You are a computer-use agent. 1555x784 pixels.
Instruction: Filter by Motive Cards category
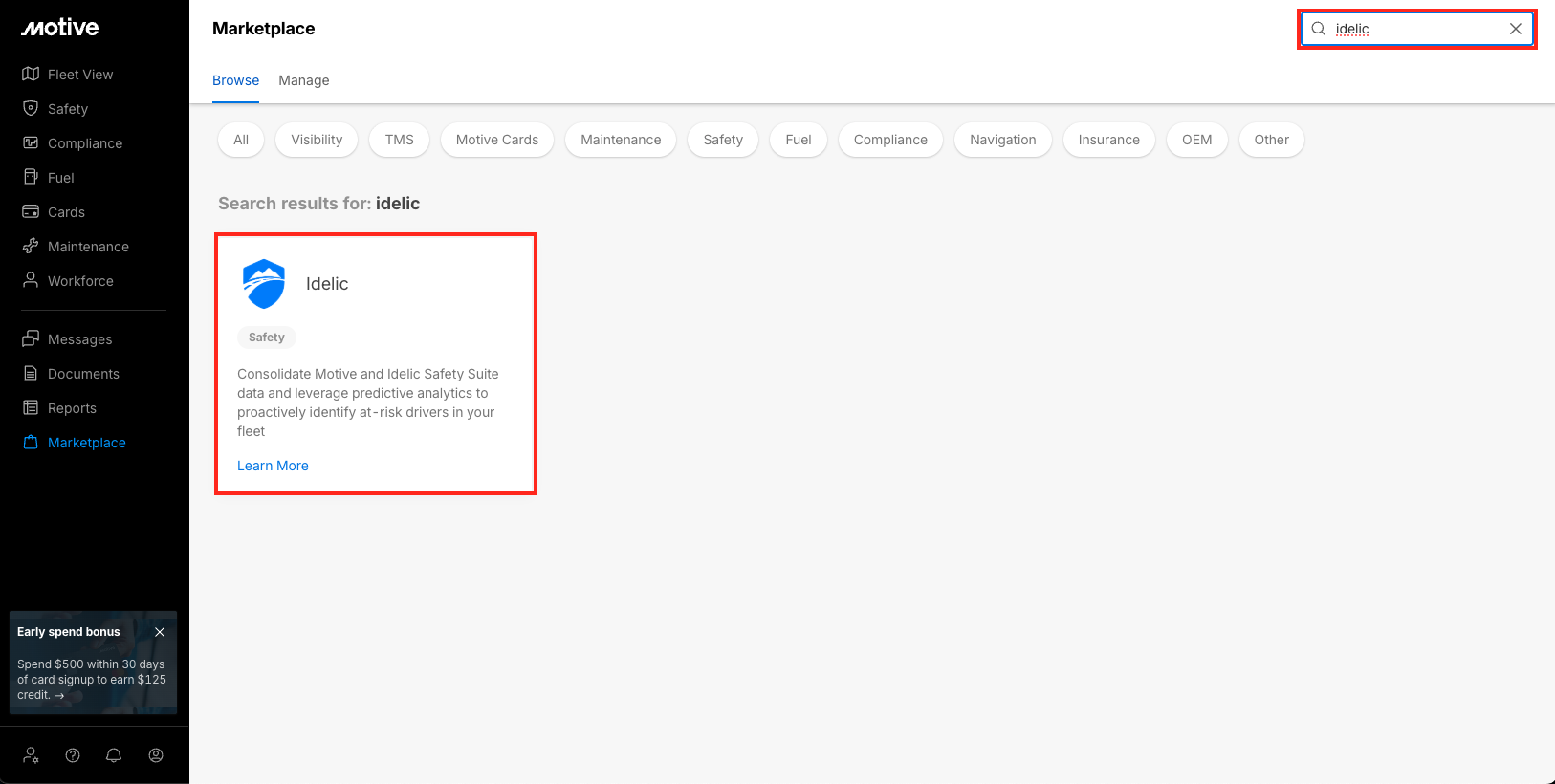496,140
